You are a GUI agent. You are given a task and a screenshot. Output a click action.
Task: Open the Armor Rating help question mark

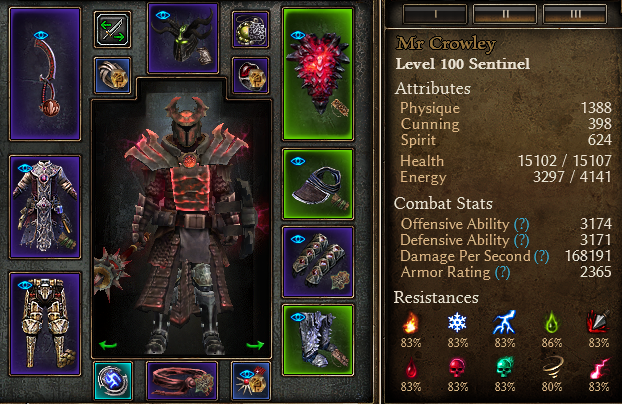502,273
